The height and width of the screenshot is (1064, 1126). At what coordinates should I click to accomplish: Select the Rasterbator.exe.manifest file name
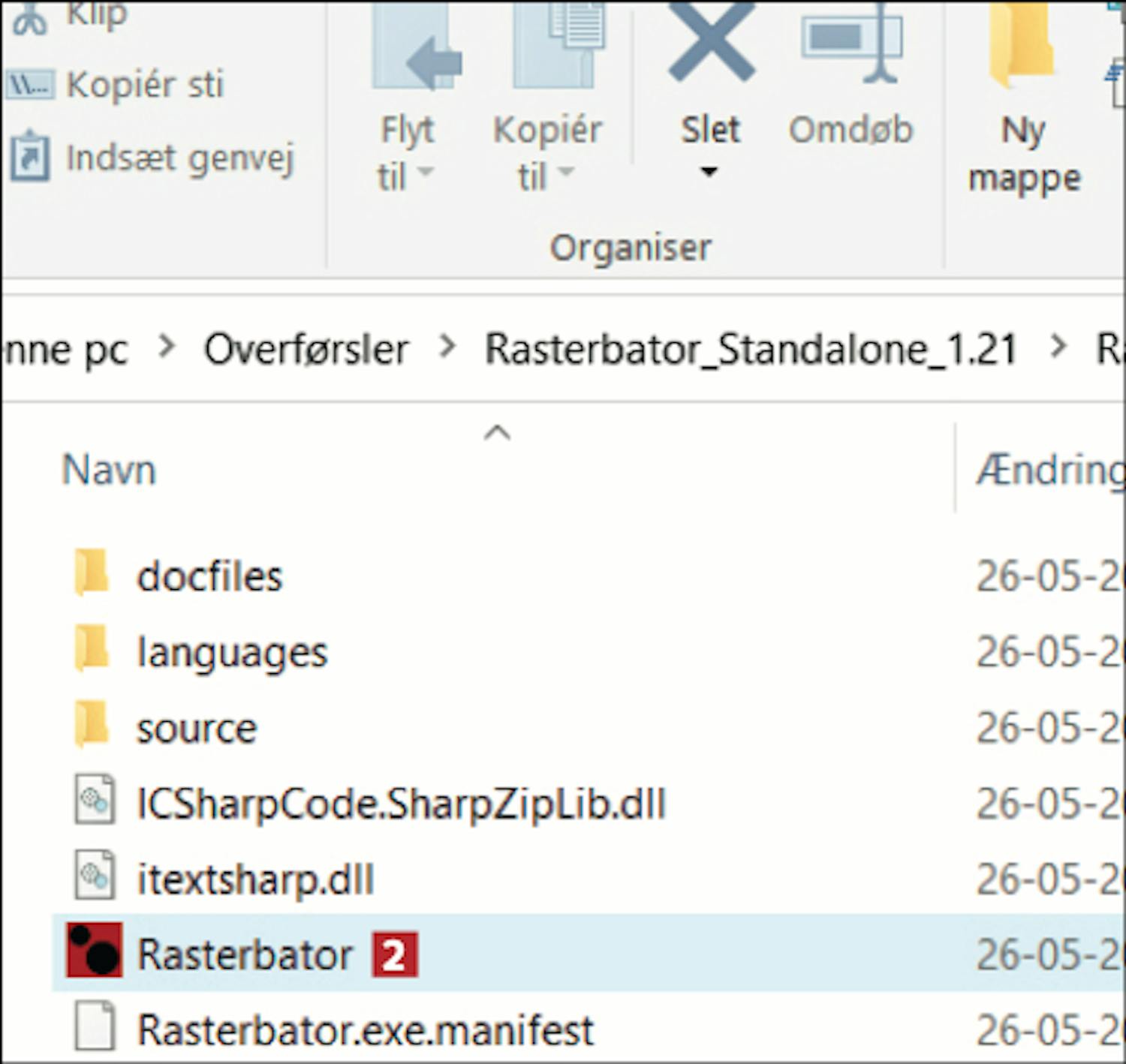coord(366,1030)
